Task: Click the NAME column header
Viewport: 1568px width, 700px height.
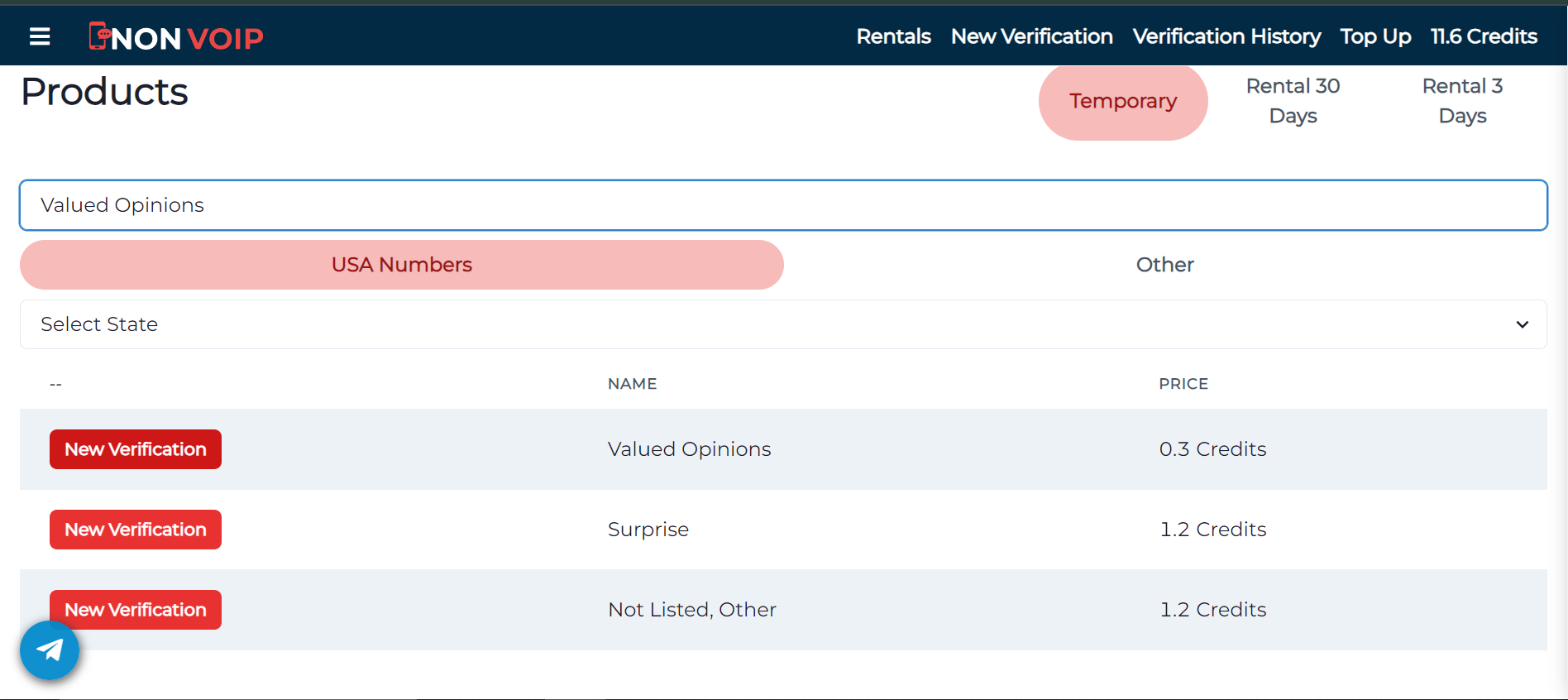Action: click(x=633, y=384)
